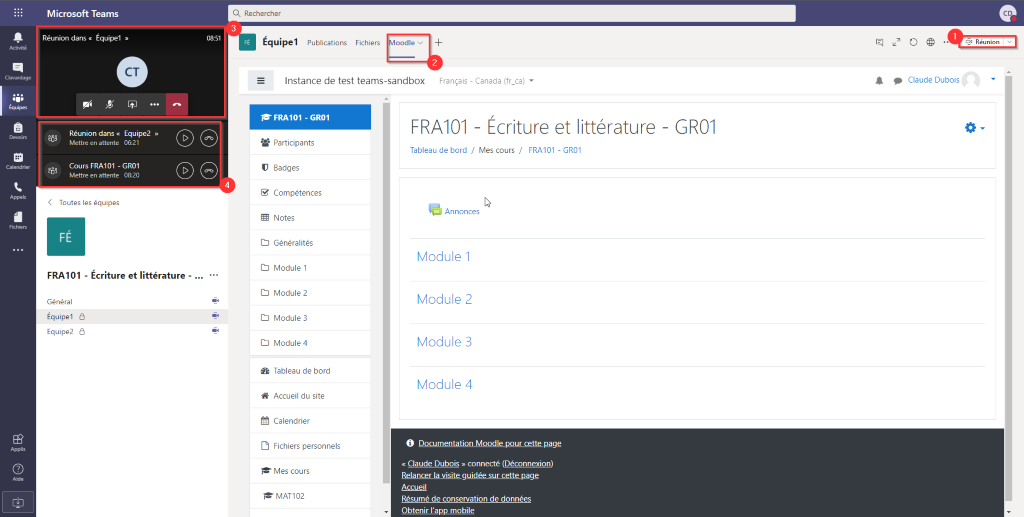Toggle camera in the Équipe1 meeting
This screenshot has width=1024, height=517.
pyautogui.click(x=87, y=104)
